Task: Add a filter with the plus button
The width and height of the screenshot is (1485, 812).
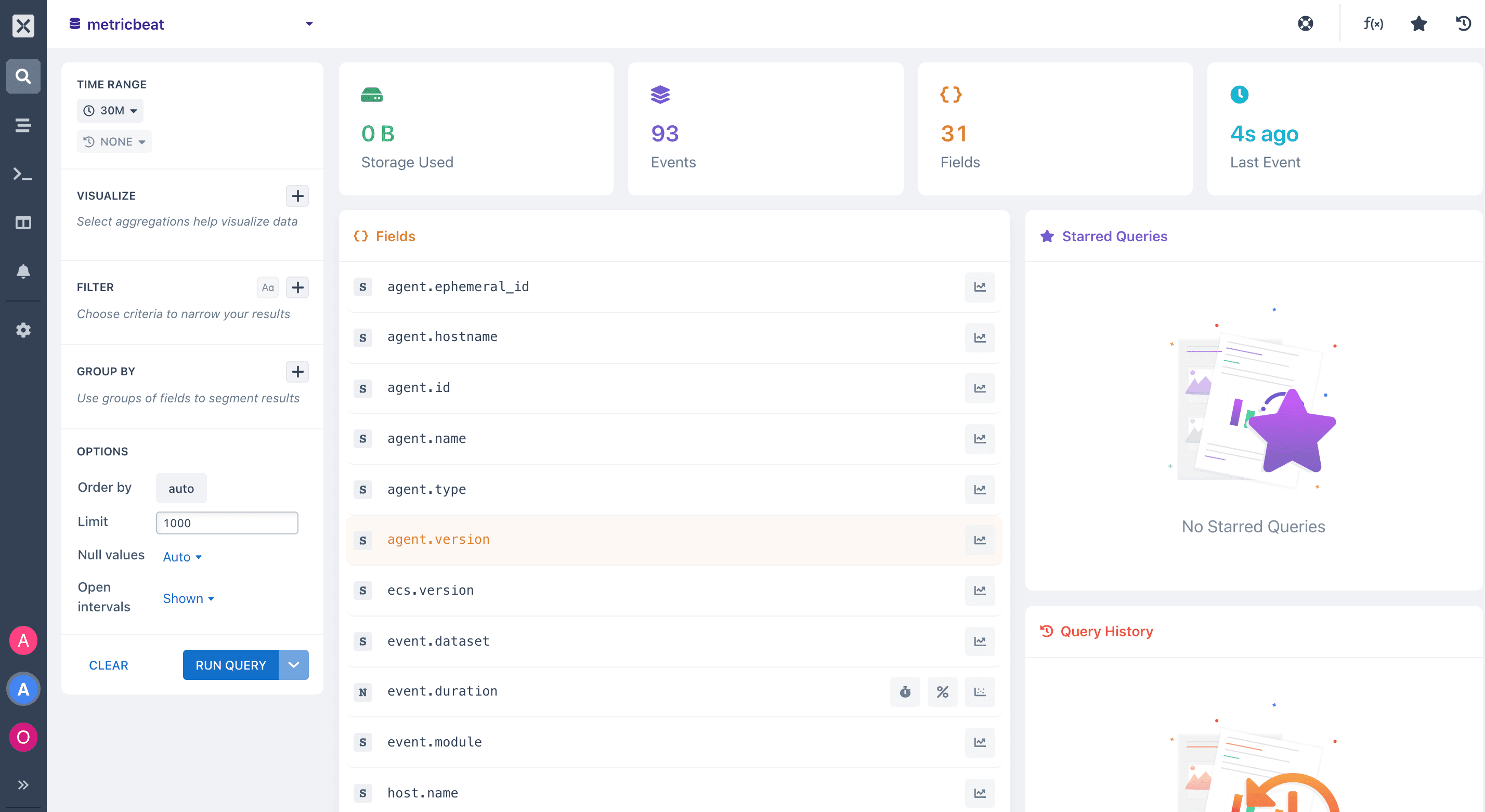Action: click(297, 287)
